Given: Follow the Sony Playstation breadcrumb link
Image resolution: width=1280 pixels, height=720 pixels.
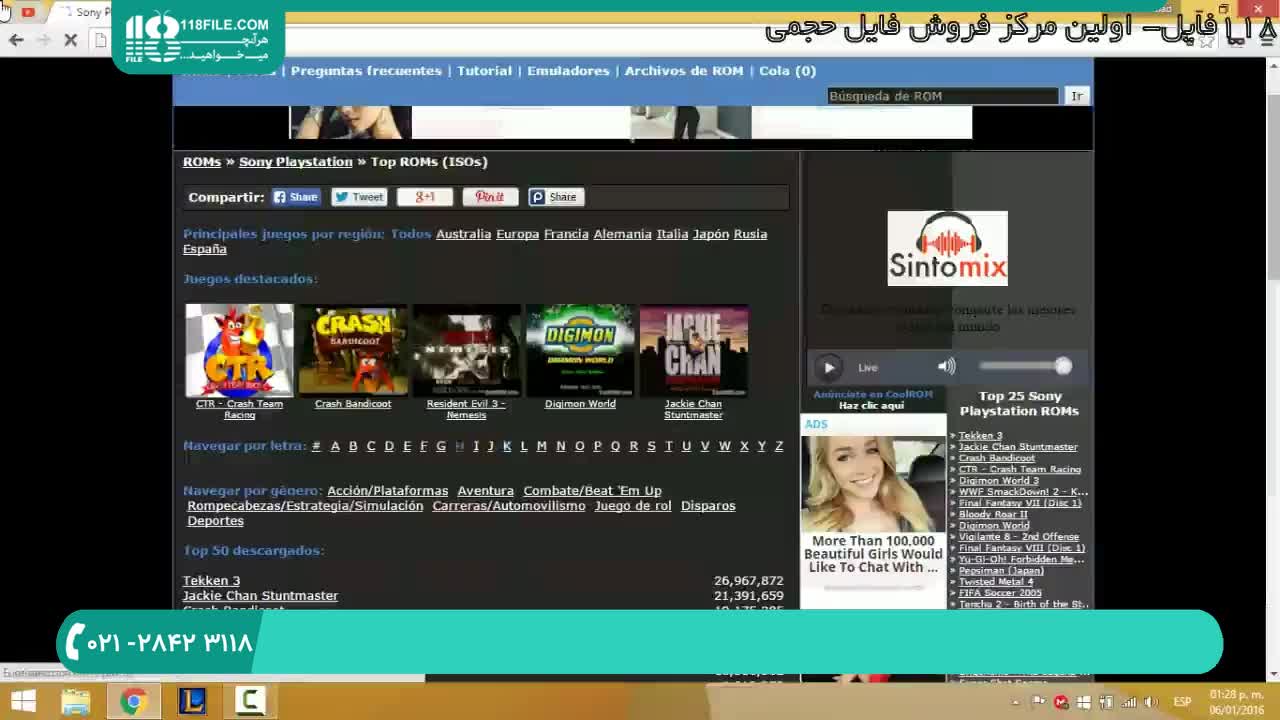Looking at the screenshot, I should [296, 162].
